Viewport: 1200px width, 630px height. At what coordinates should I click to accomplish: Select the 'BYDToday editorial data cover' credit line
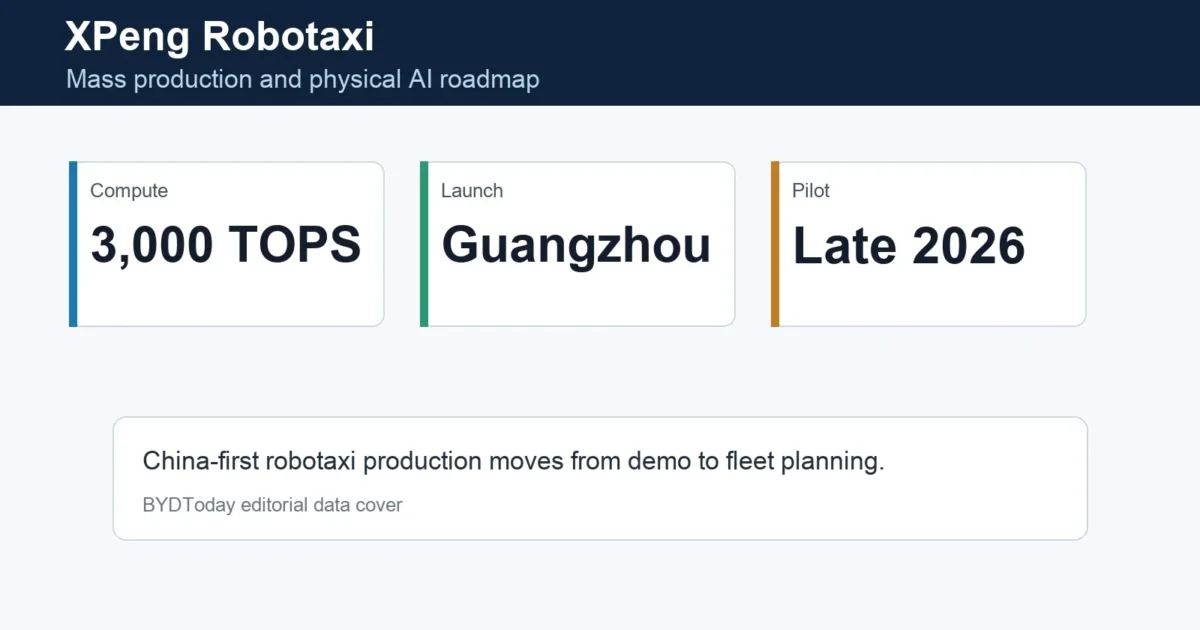[x=273, y=505]
